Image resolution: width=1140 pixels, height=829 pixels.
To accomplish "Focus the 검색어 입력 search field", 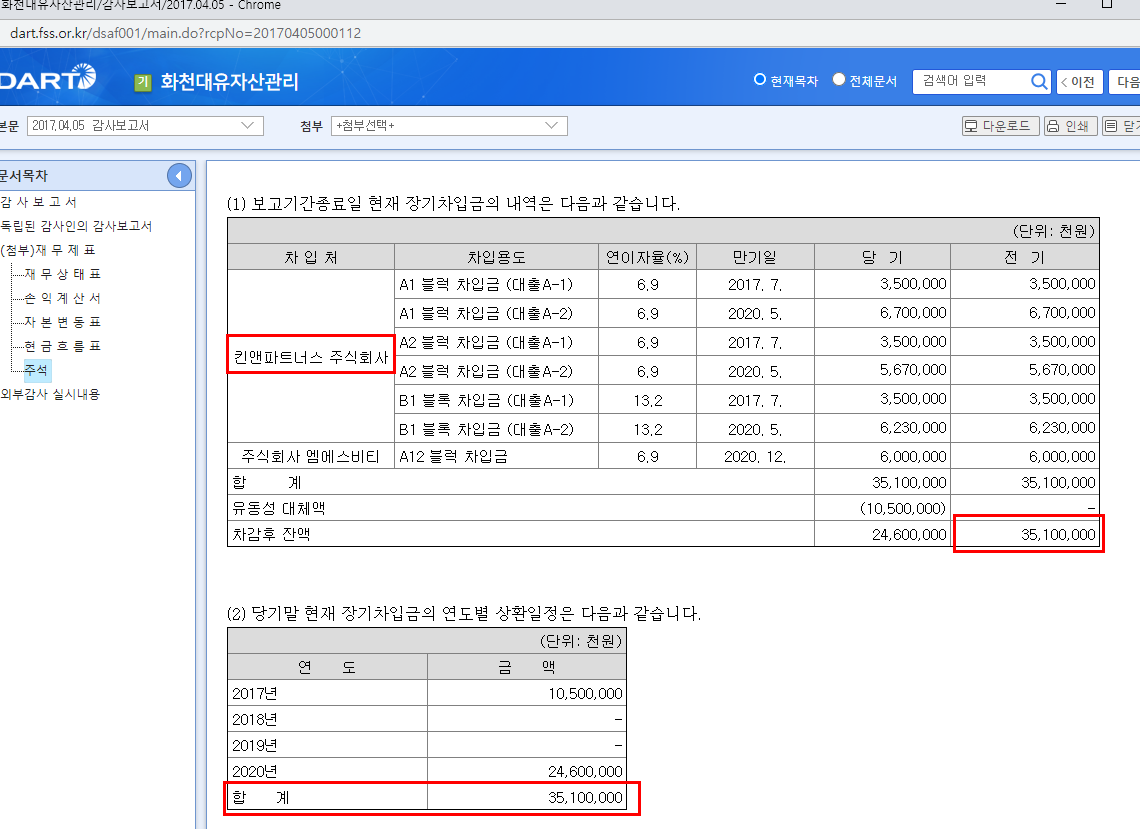I will 971,81.
